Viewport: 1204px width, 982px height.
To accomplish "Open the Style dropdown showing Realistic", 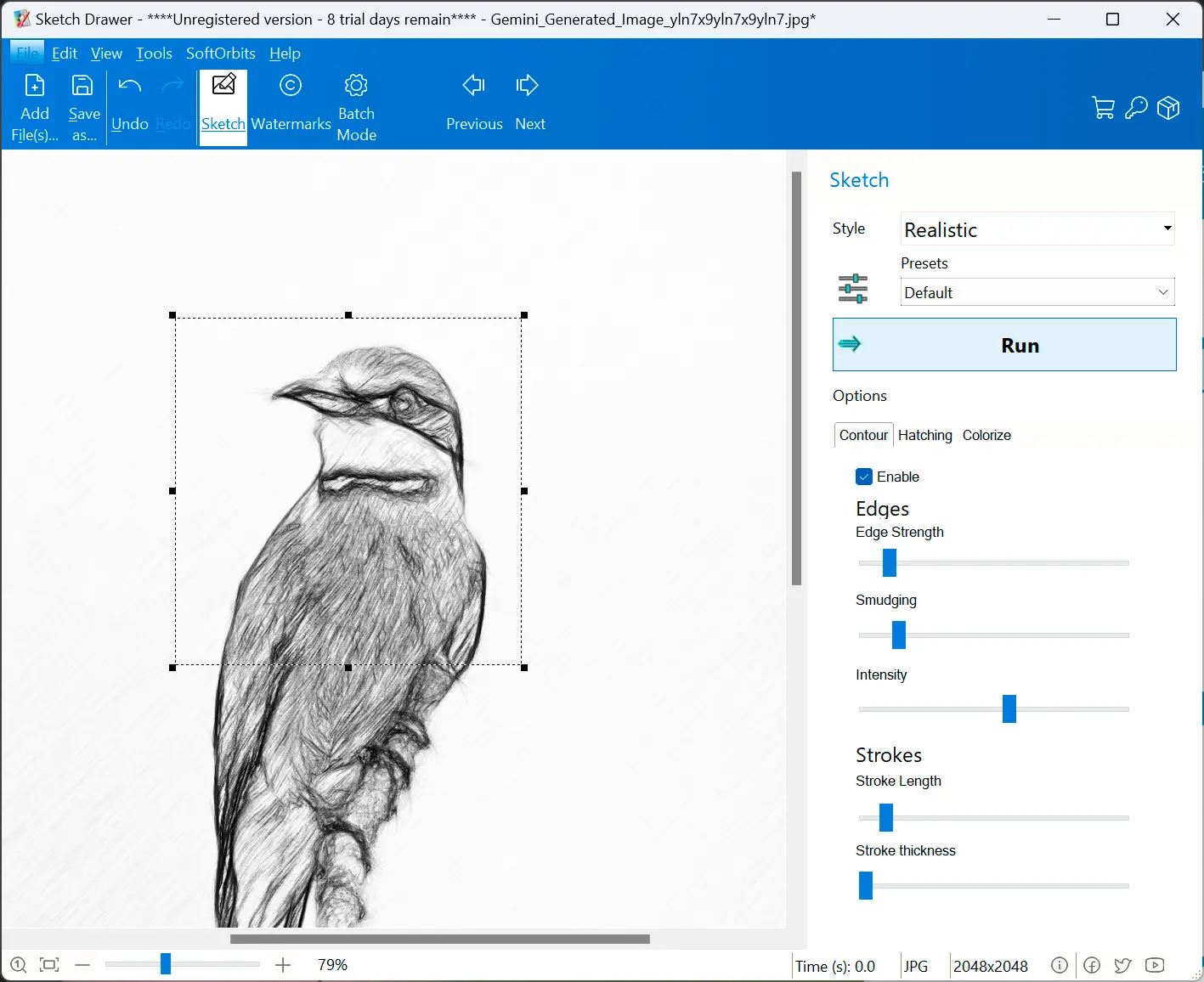I will 1037,229.
